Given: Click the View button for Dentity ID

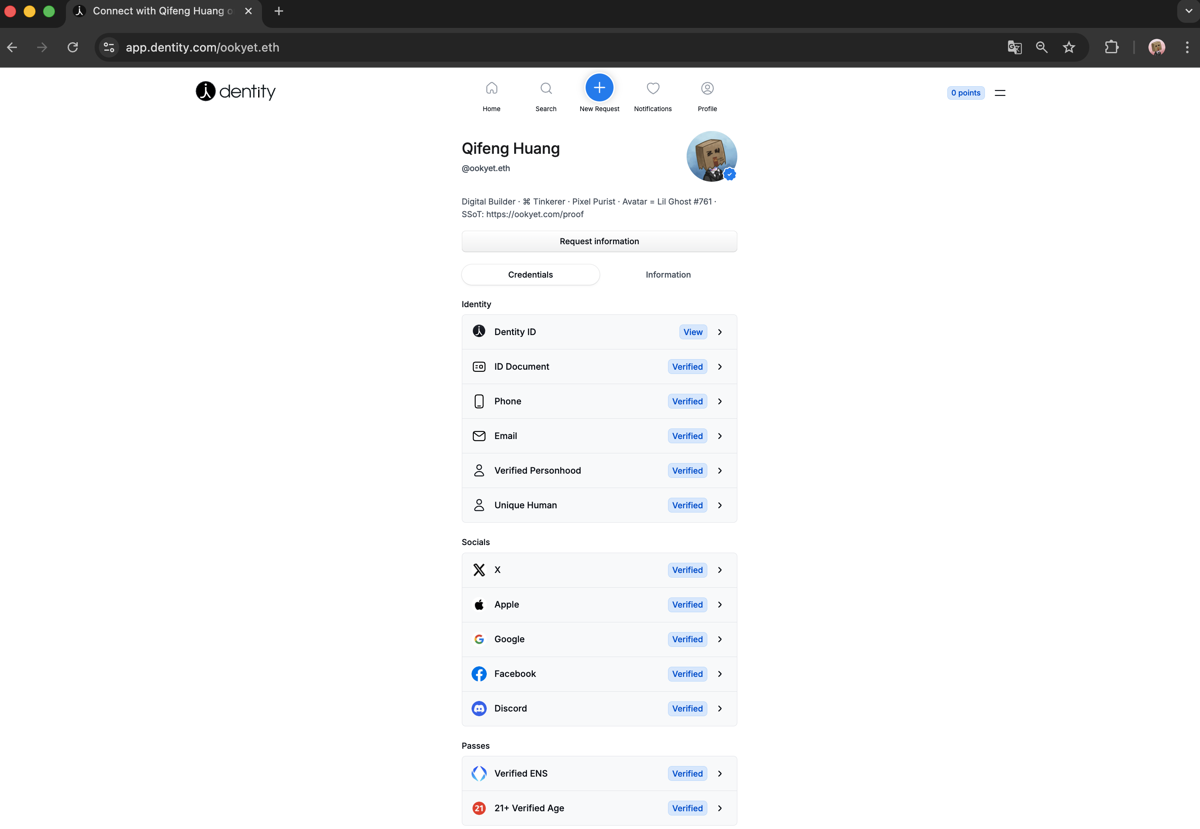Looking at the screenshot, I should (x=692, y=331).
